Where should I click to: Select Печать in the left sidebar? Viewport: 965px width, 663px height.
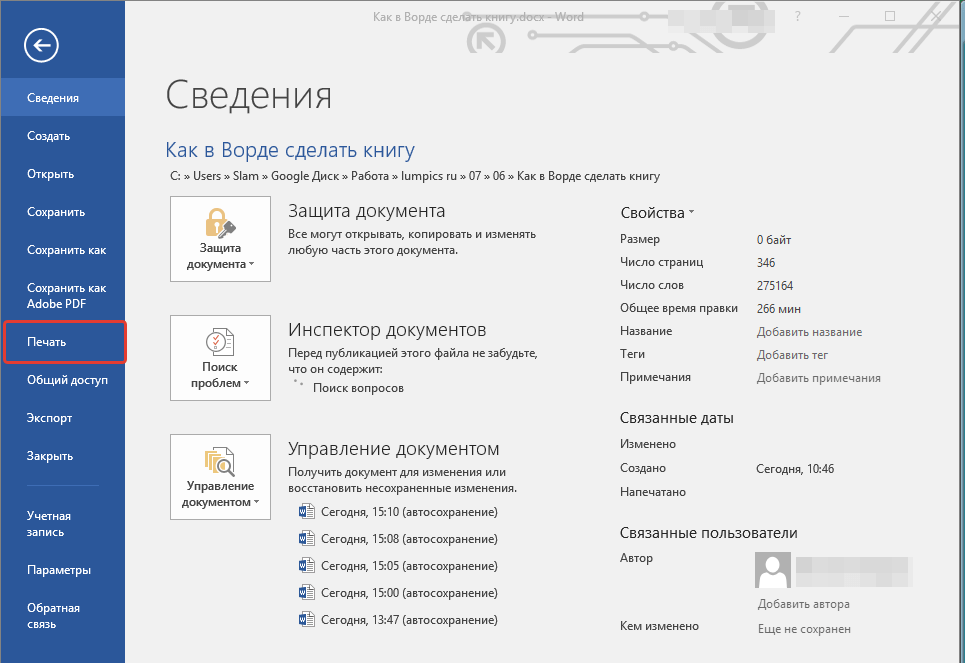click(x=64, y=342)
